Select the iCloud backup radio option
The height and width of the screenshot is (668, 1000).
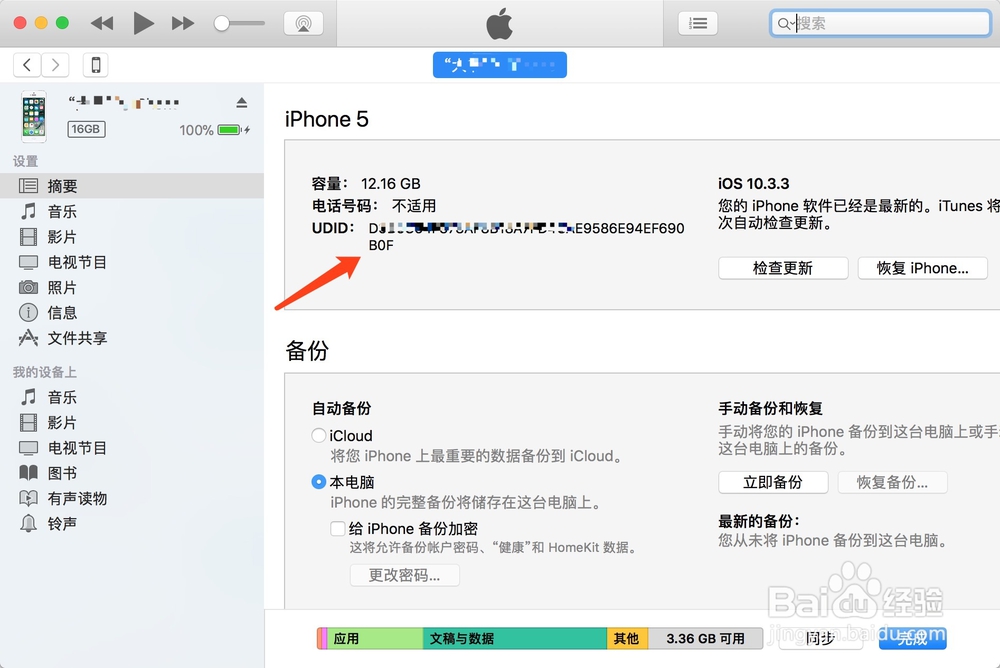[318, 436]
